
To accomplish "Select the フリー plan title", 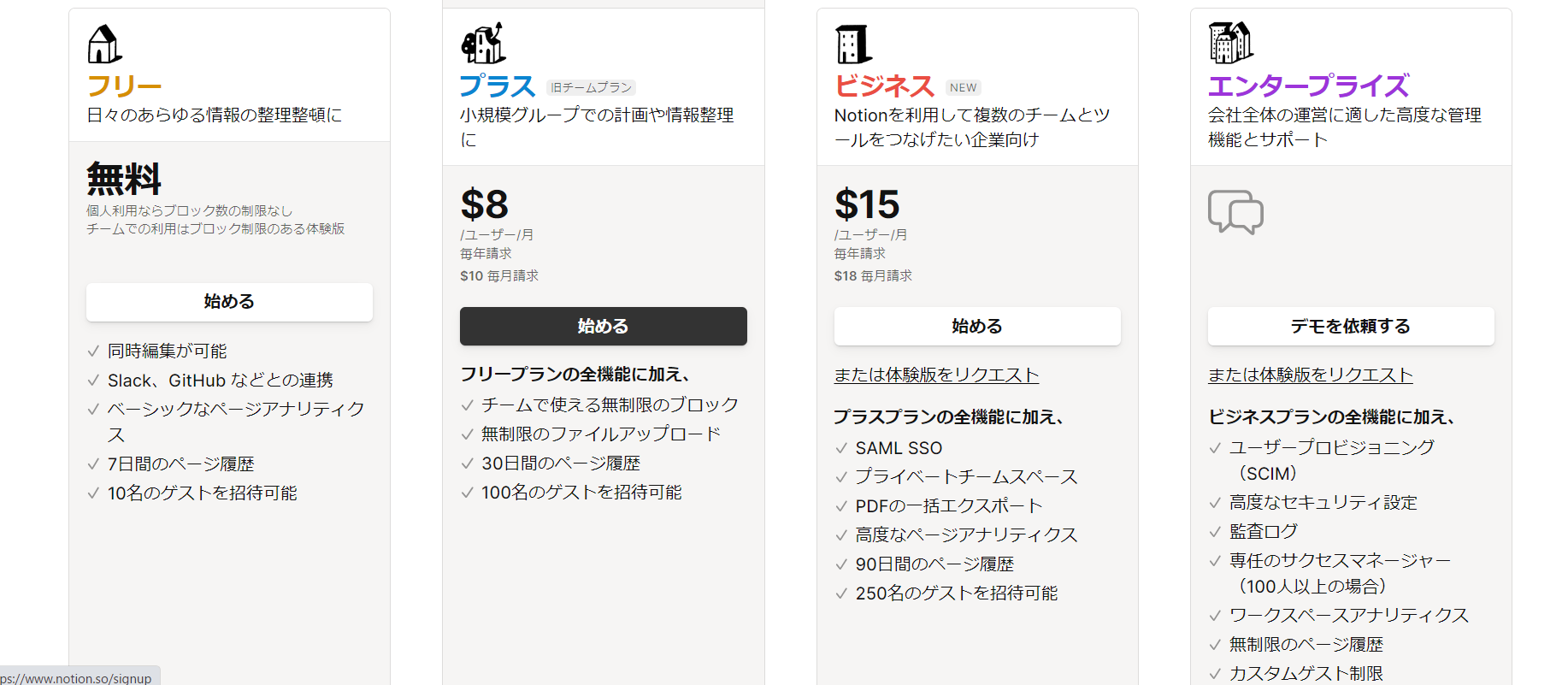I will [124, 86].
